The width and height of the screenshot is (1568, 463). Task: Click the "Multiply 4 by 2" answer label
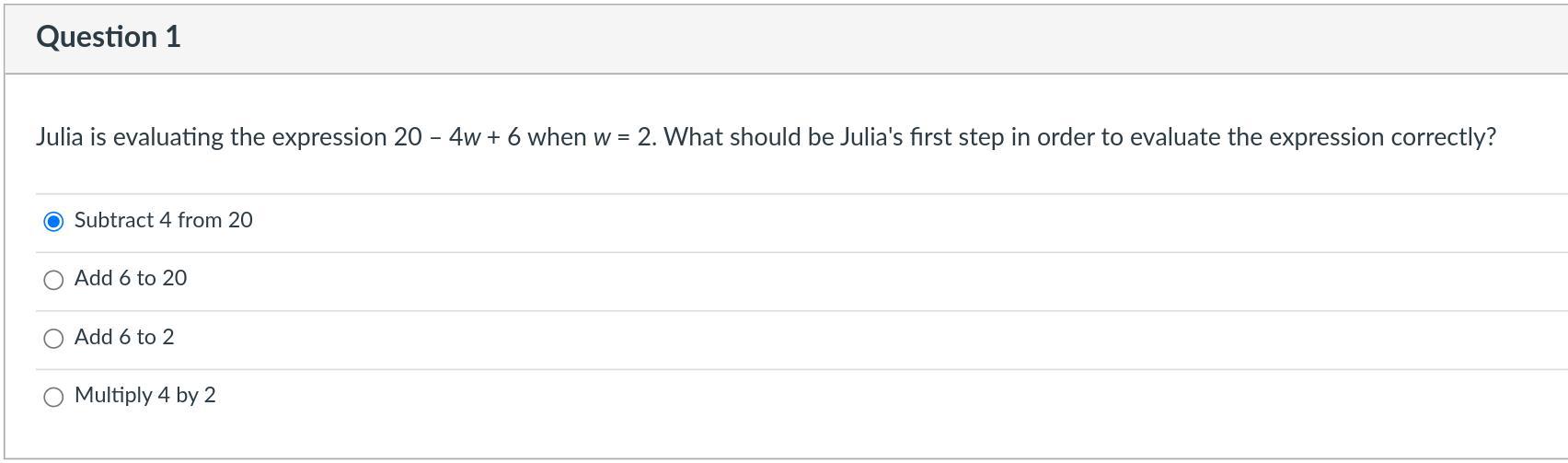[x=144, y=395]
